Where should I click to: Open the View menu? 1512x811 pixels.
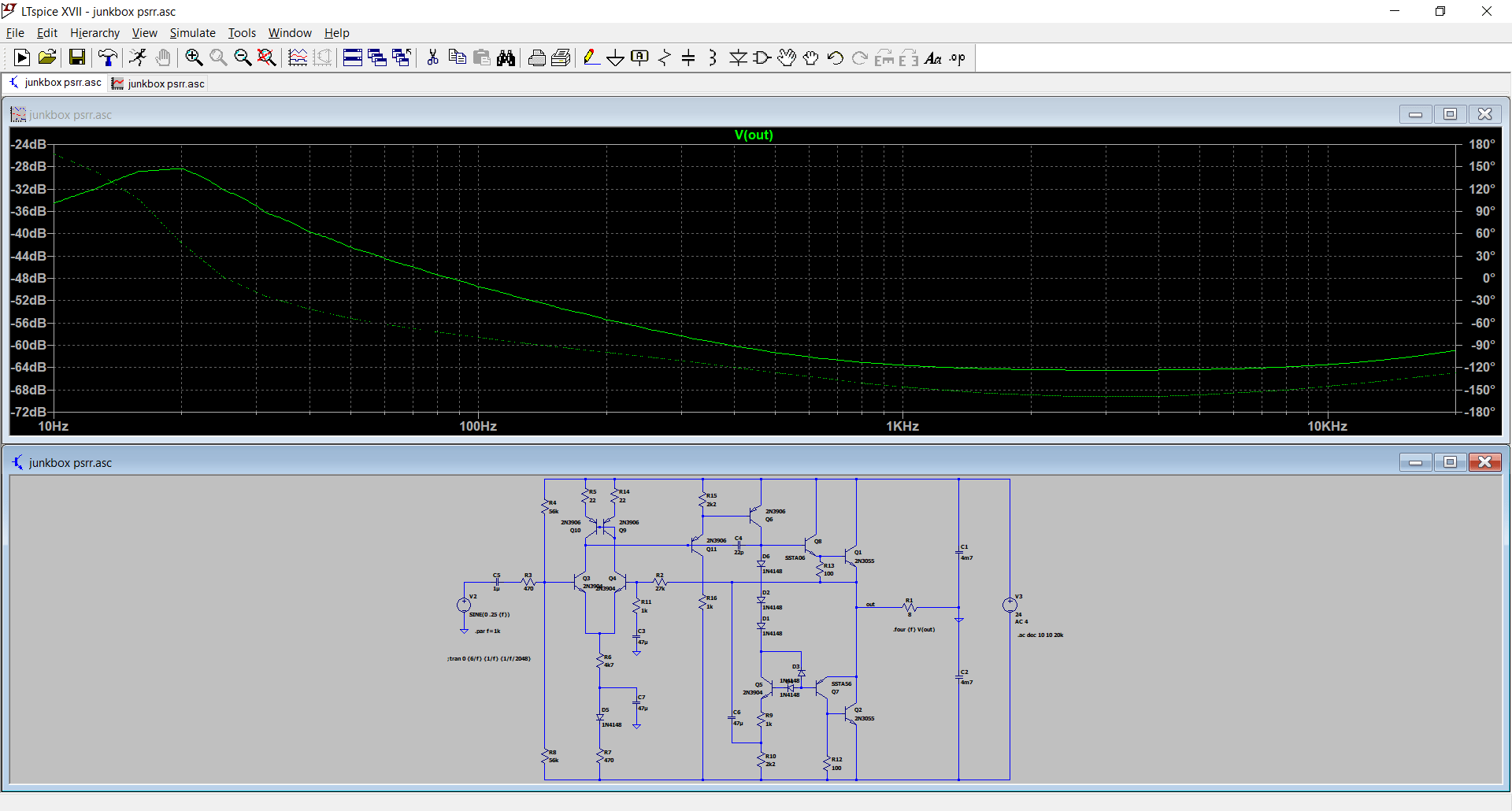[144, 32]
